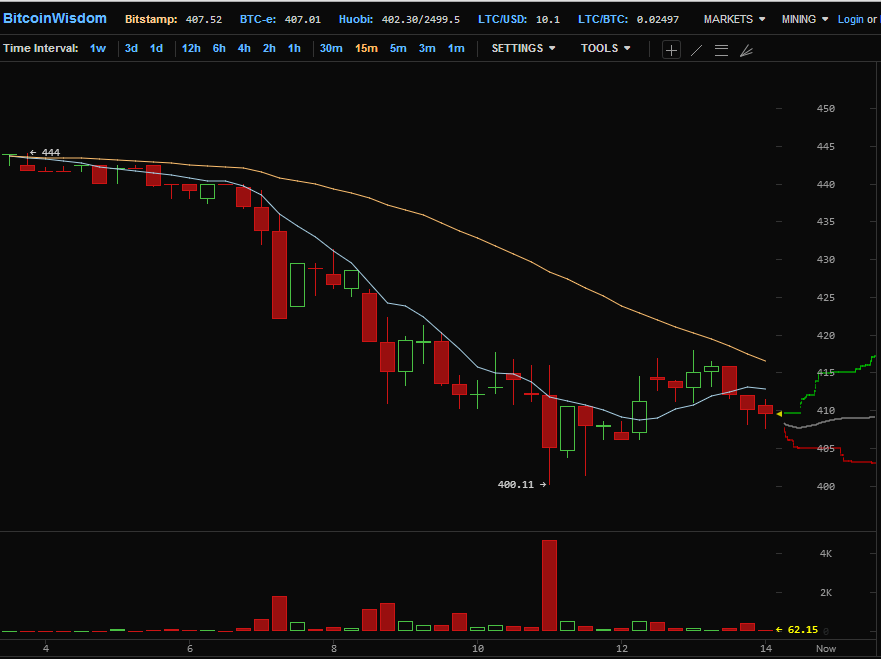Viewport: 881px width, 659px height.
Task: Select the 1d time interval
Action: 157,48
